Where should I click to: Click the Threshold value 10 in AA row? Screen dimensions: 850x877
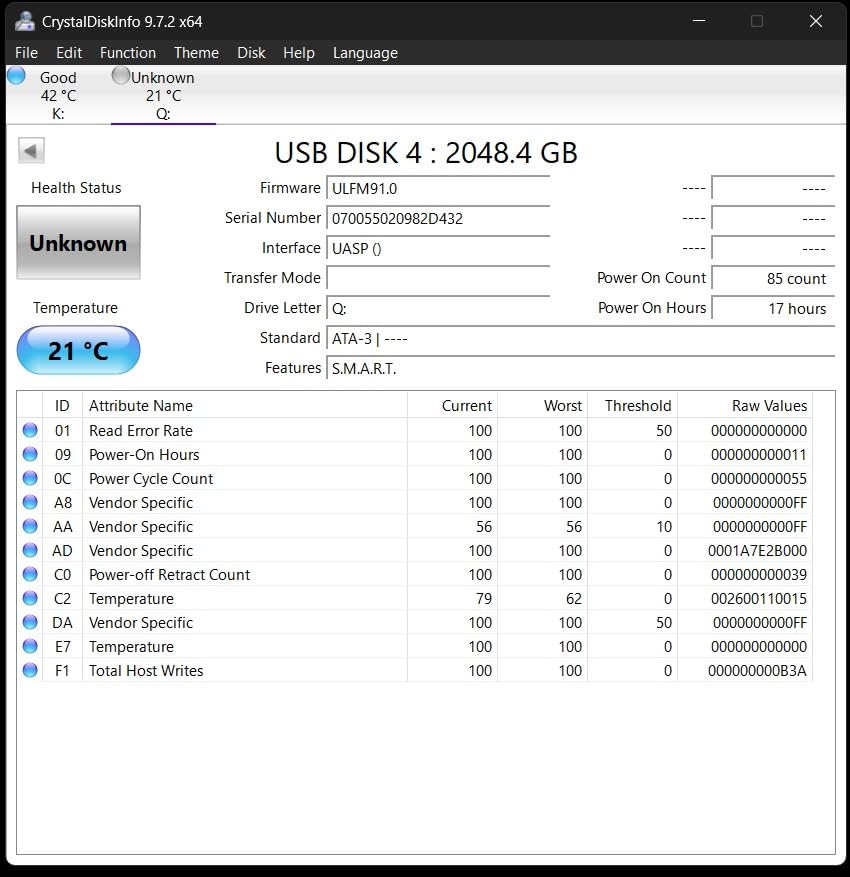pyautogui.click(x=664, y=527)
